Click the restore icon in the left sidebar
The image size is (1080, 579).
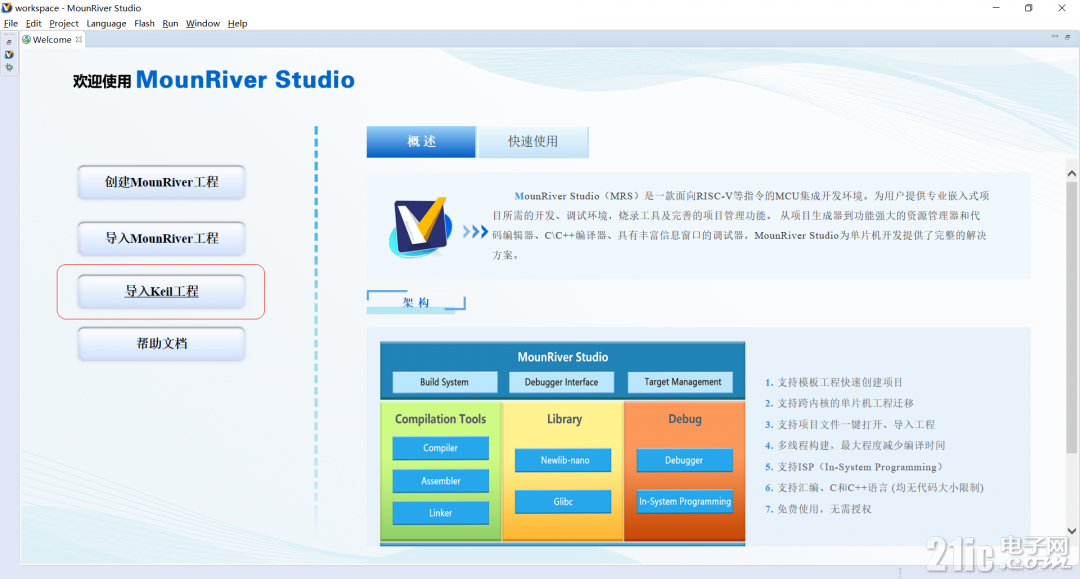coord(9,42)
